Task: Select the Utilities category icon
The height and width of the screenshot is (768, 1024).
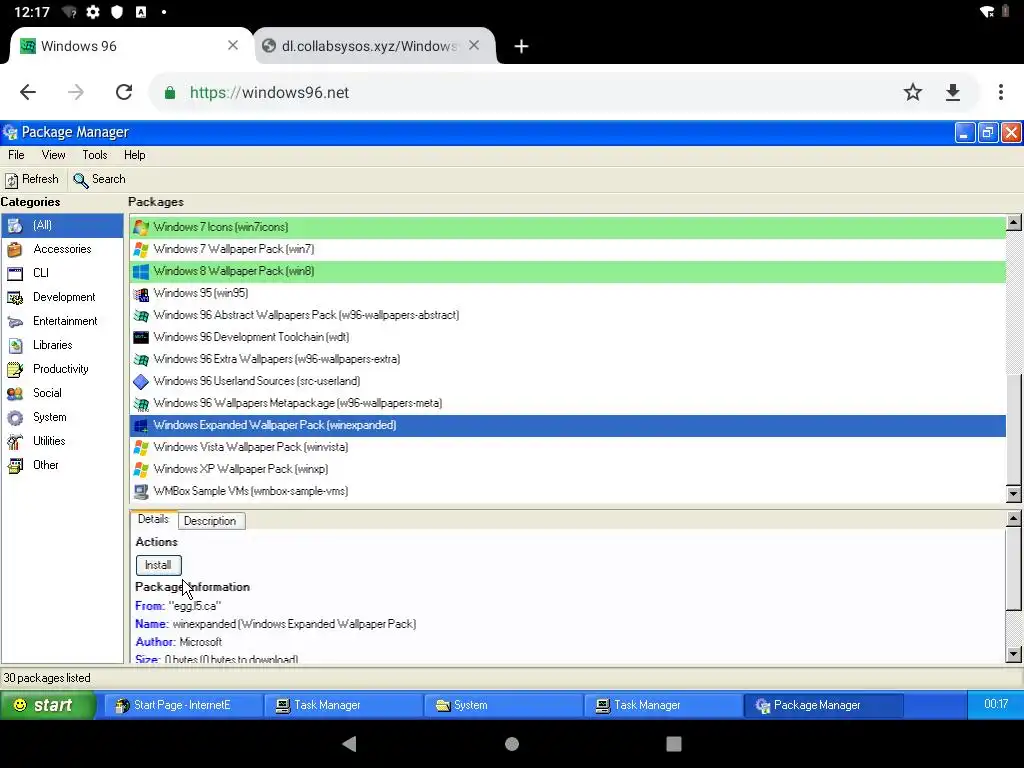Action: [x=14, y=441]
